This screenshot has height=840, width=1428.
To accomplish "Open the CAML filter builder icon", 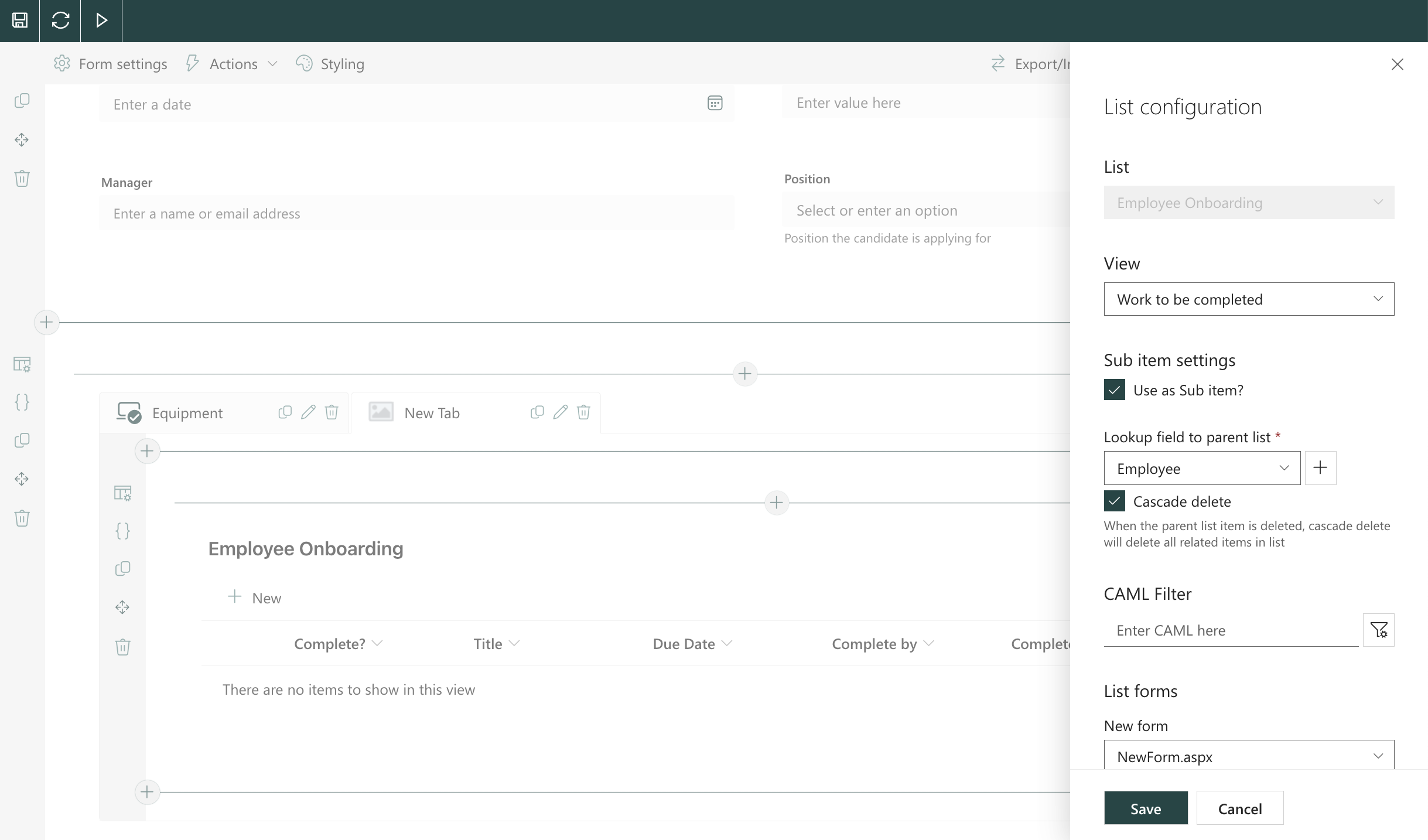I will tap(1379, 630).
